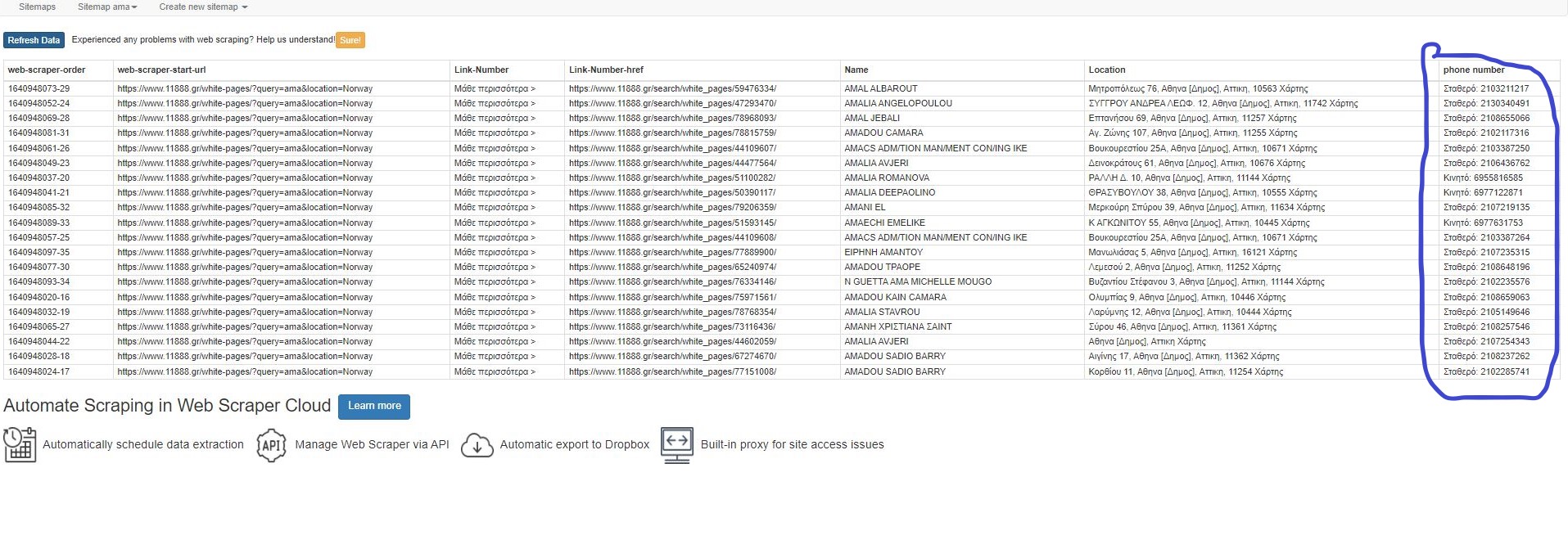Click the orange Sure! button

pyautogui.click(x=350, y=40)
